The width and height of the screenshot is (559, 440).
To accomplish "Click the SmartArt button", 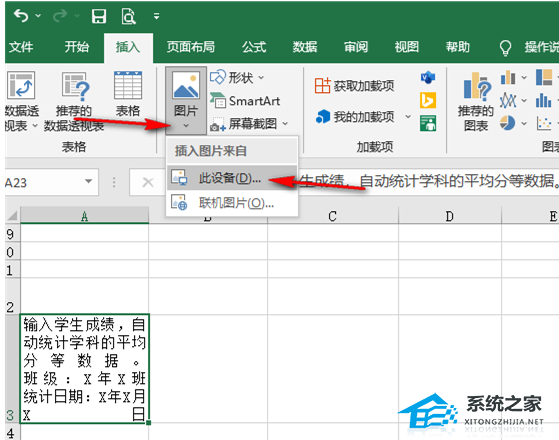I will (245, 101).
